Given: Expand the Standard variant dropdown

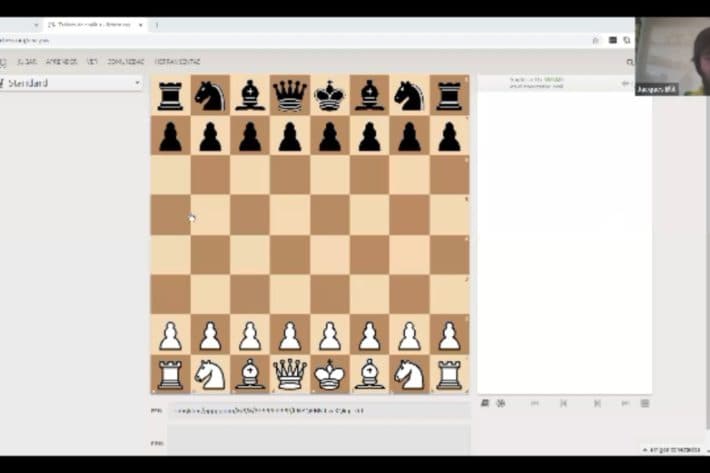Looking at the screenshot, I should pos(72,83).
